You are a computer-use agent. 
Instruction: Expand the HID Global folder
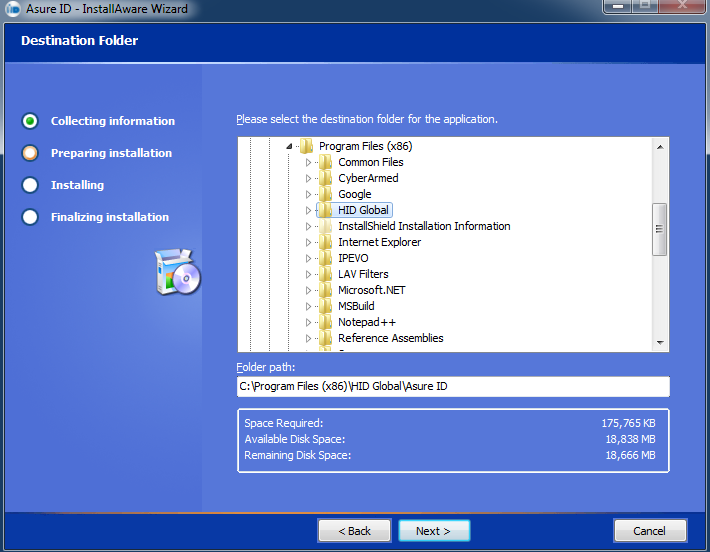(308, 210)
